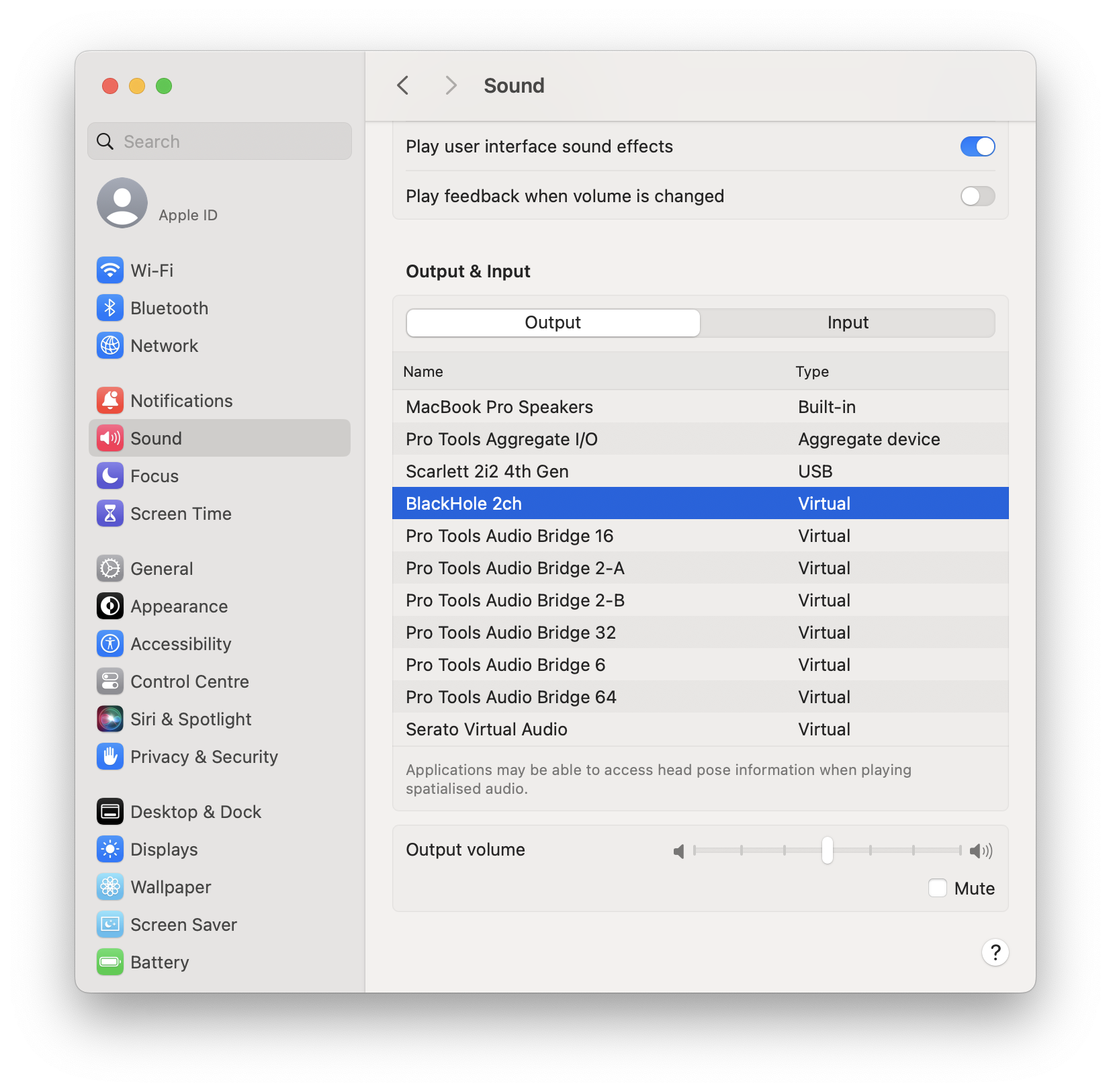Enable Play feedback when volume is changed
Image resolution: width=1111 pixels, height=1092 pixels.
point(977,196)
